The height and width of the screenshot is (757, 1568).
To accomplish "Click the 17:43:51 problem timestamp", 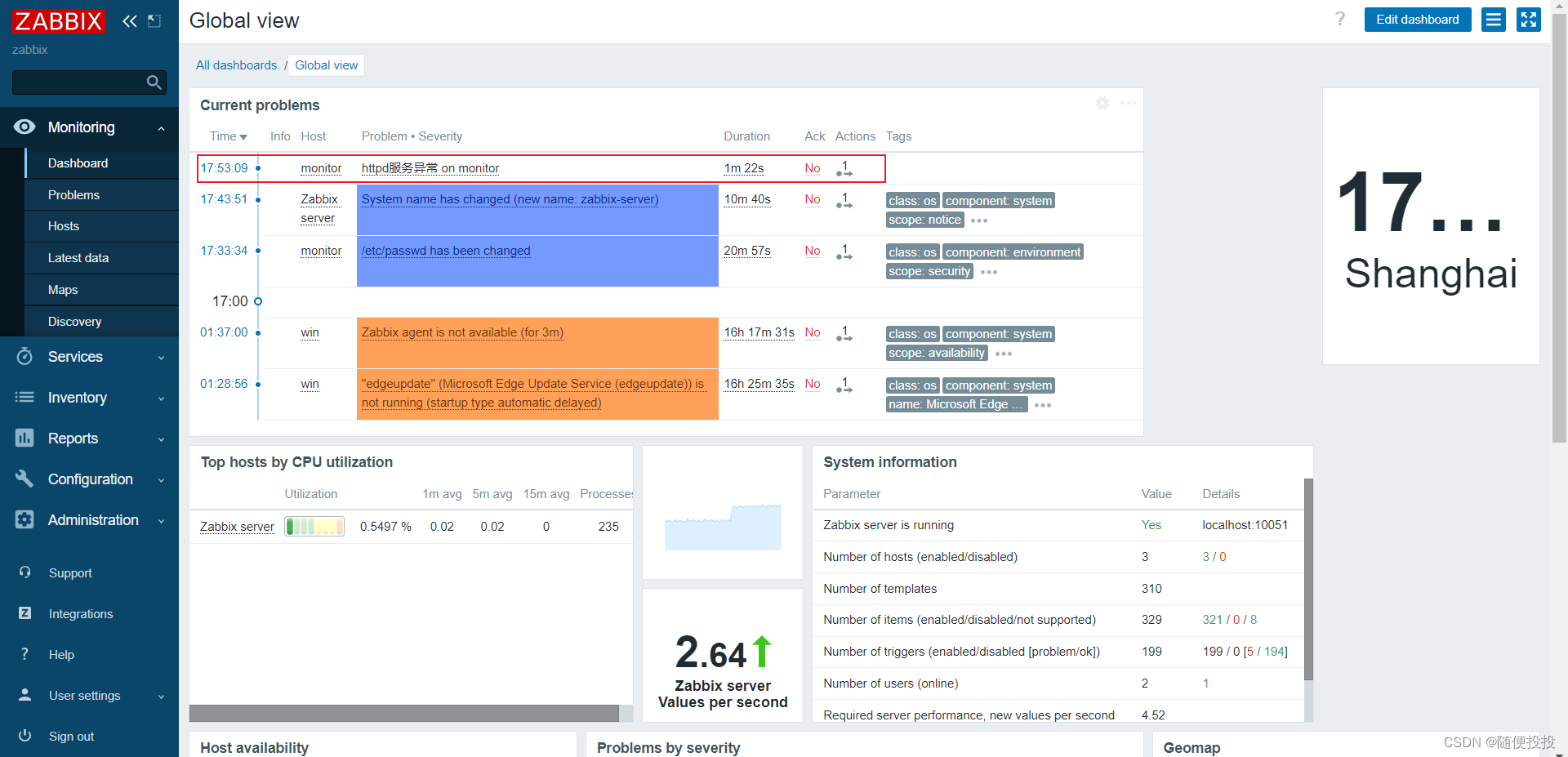I will pyautogui.click(x=224, y=199).
